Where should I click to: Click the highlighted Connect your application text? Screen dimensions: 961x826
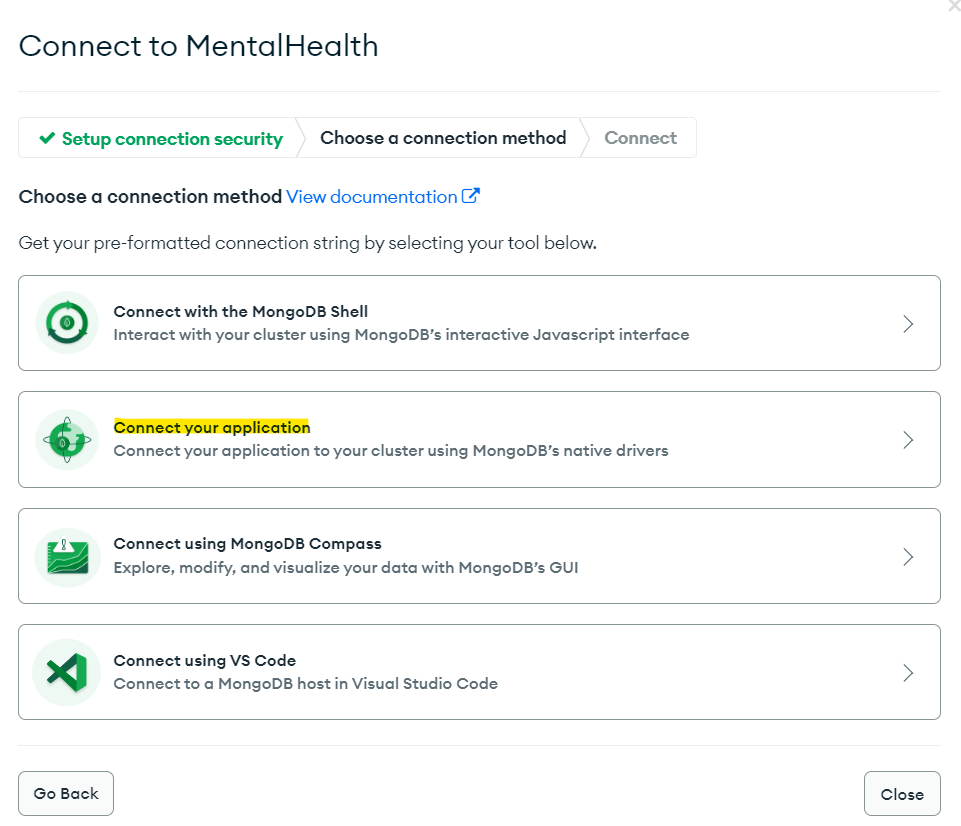[211, 426]
